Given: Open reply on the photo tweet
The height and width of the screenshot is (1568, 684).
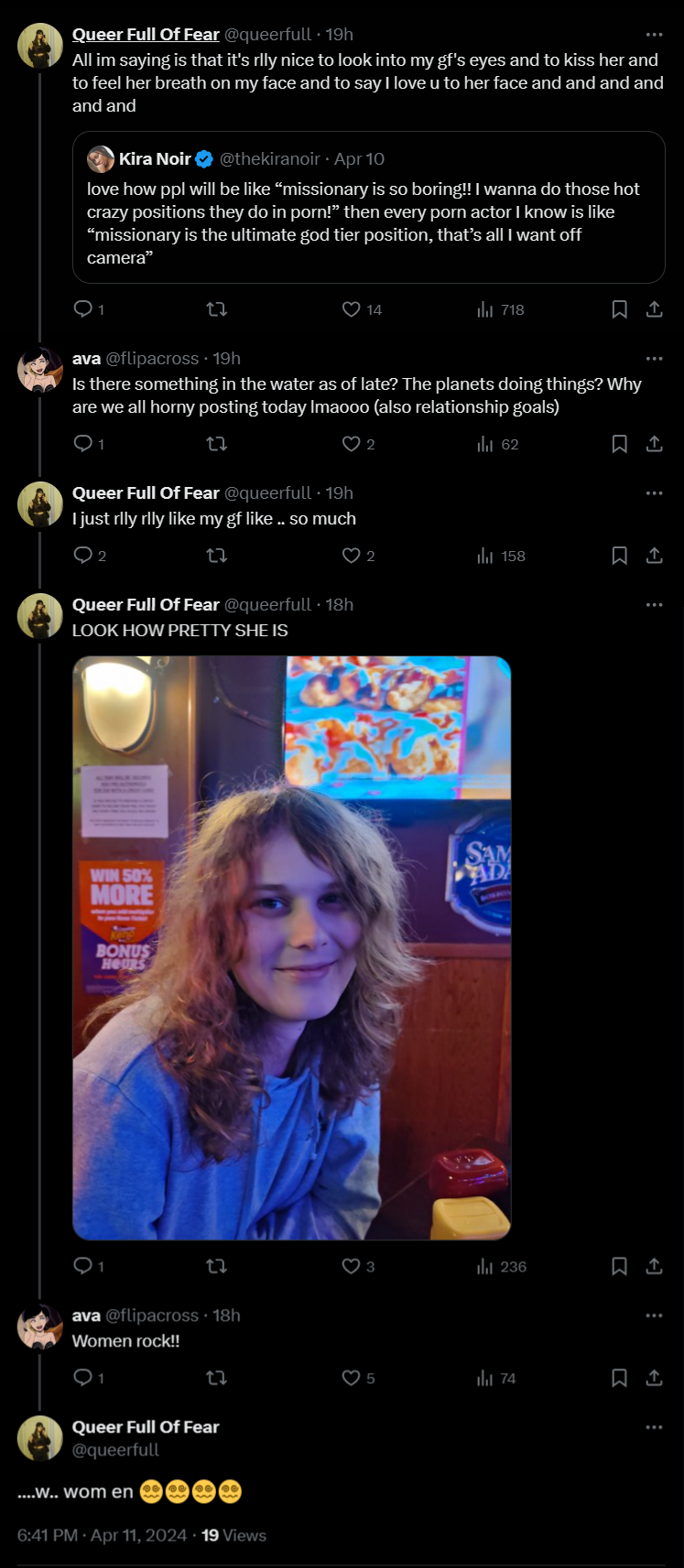Looking at the screenshot, I should point(89,1266).
